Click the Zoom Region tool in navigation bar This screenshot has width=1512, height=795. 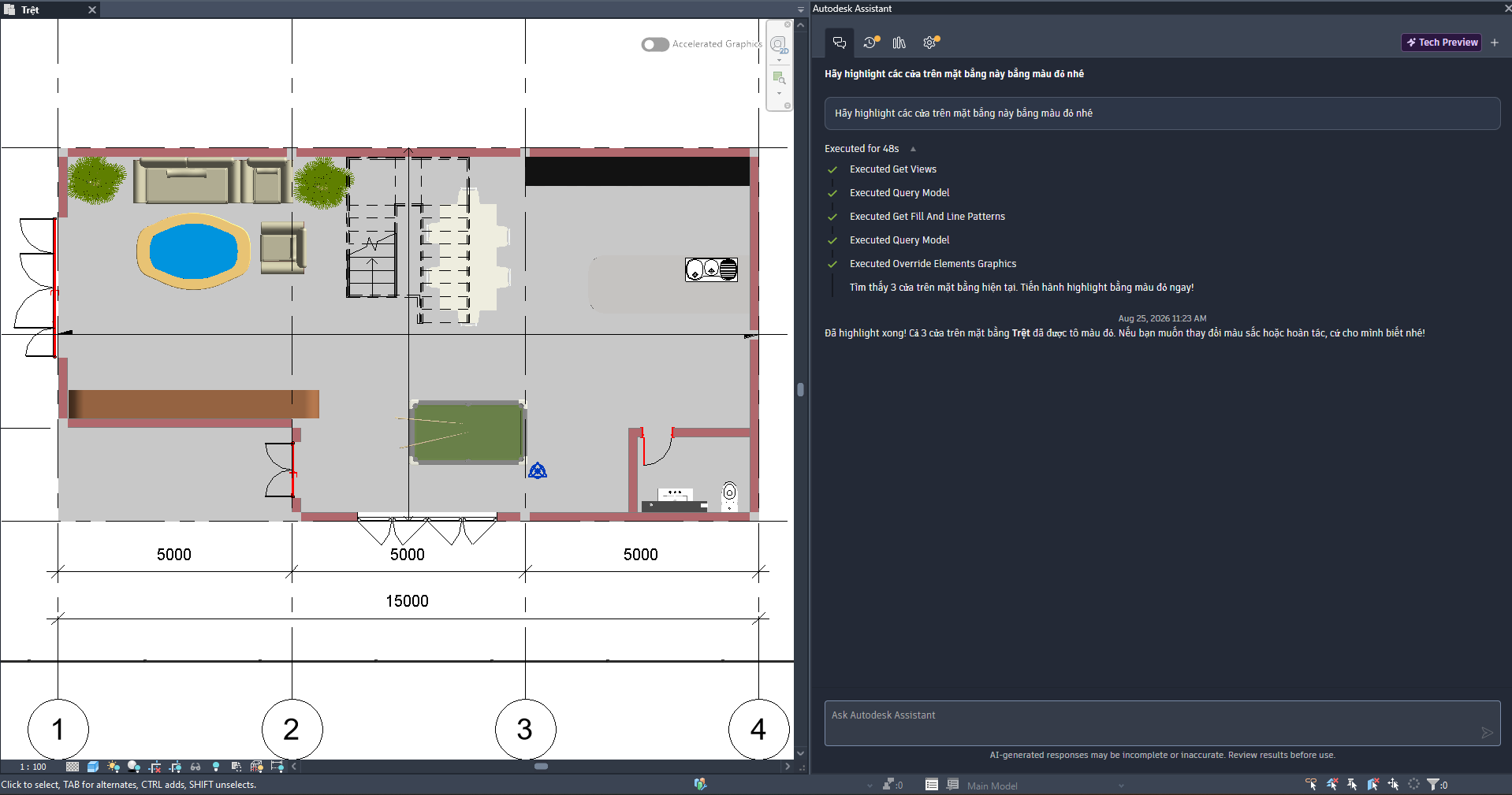pyautogui.click(x=779, y=77)
